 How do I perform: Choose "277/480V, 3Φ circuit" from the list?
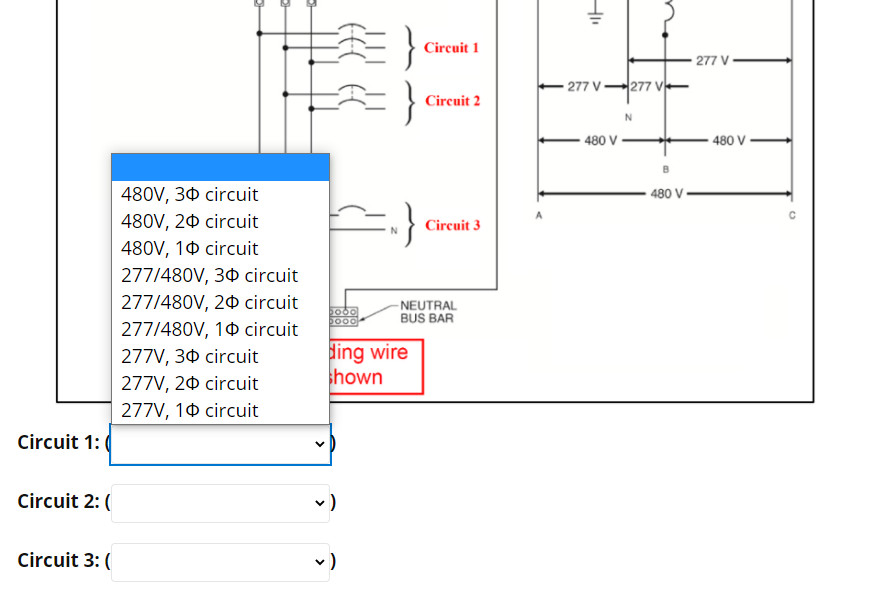click(209, 275)
